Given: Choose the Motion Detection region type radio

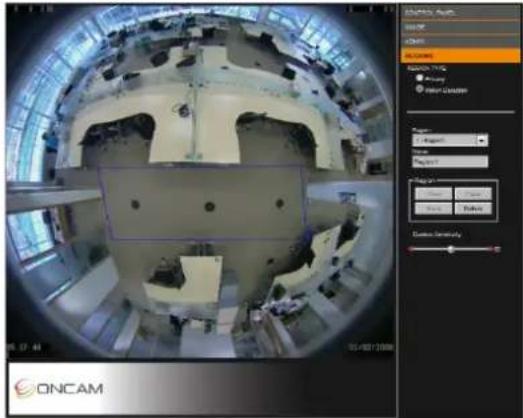Looking at the screenshot, I should (419, 89).
